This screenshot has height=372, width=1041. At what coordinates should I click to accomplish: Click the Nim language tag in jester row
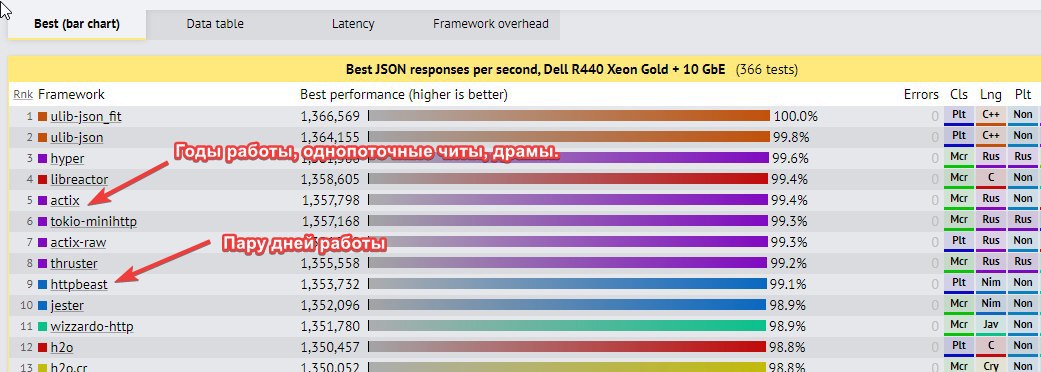[991, 305]
